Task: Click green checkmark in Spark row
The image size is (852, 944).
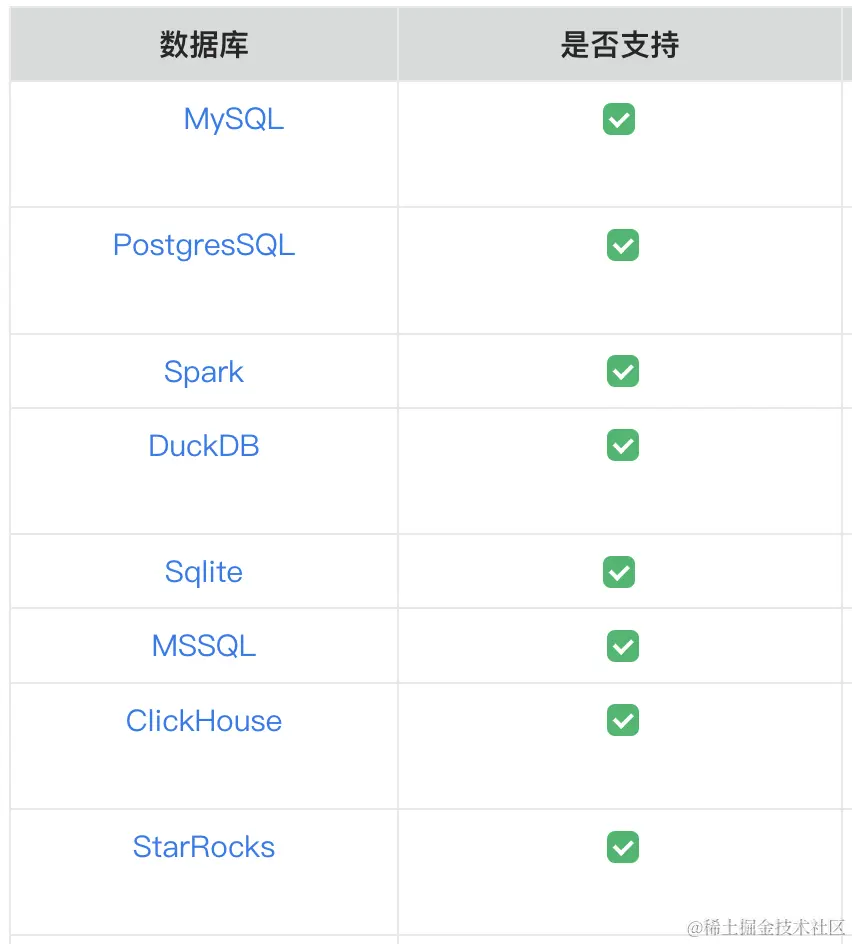Action: (623, 371)
